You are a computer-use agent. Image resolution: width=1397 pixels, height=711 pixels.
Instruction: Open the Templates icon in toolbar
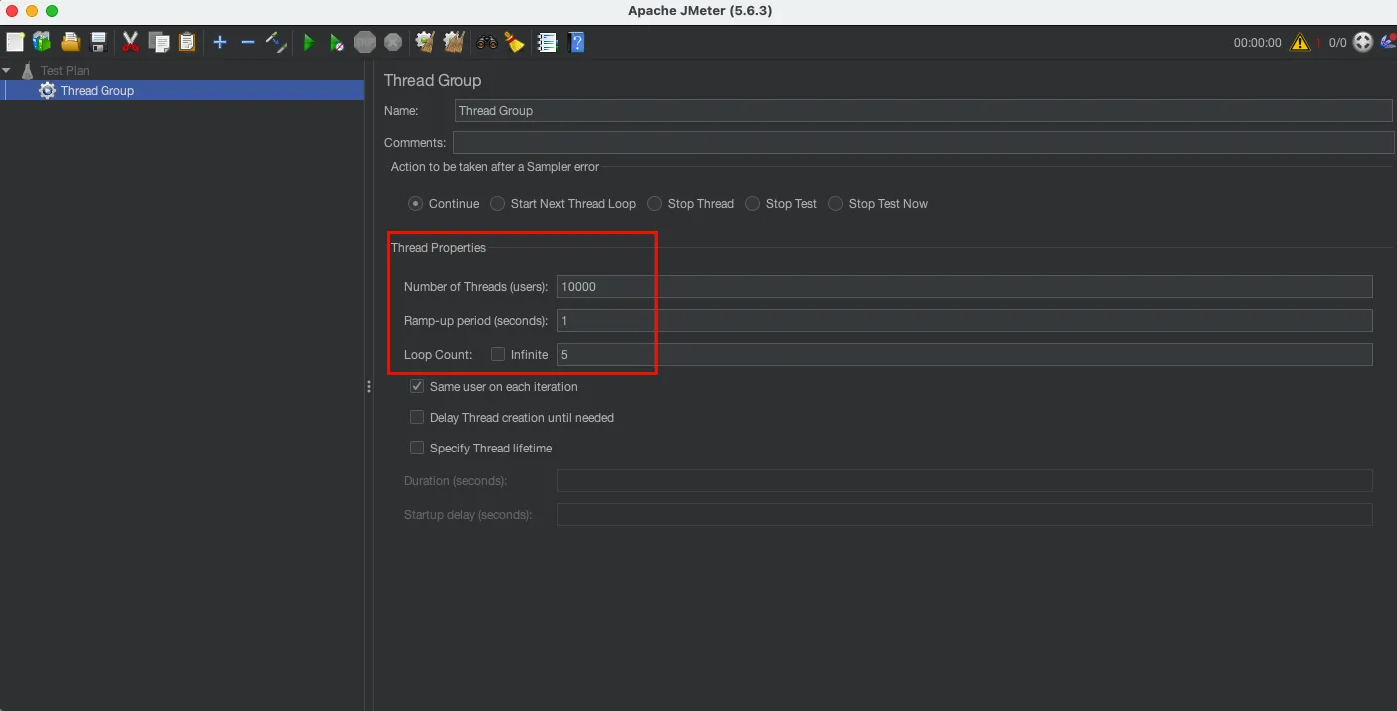[x=42, y=42]
